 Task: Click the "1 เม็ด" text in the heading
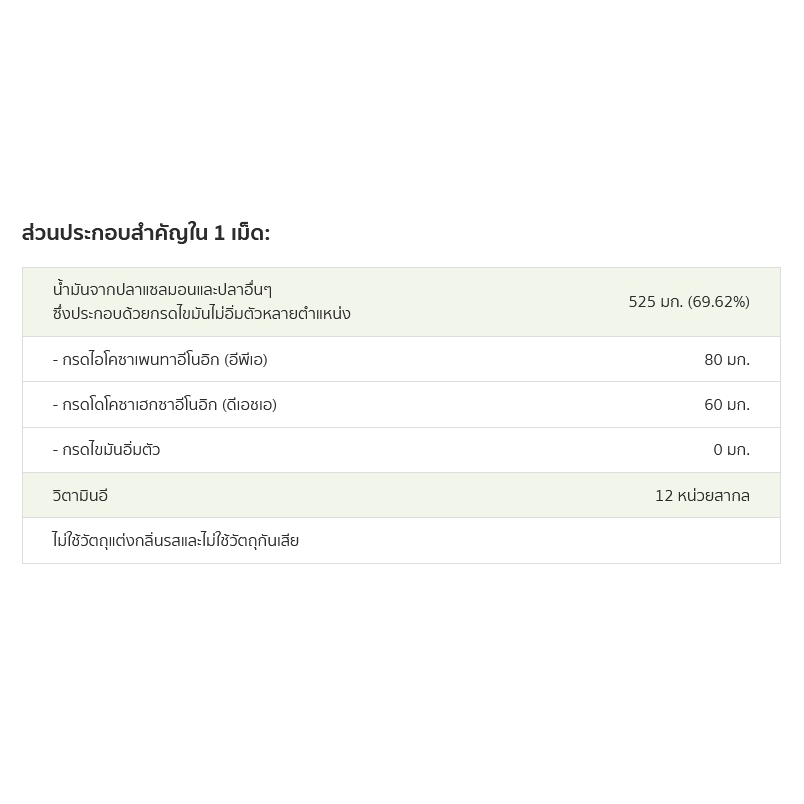tap(240, 234)
